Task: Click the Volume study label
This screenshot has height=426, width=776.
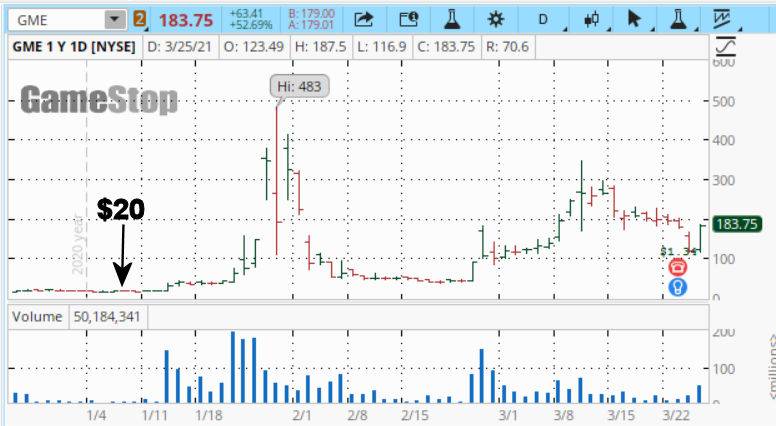Action: 37,317
